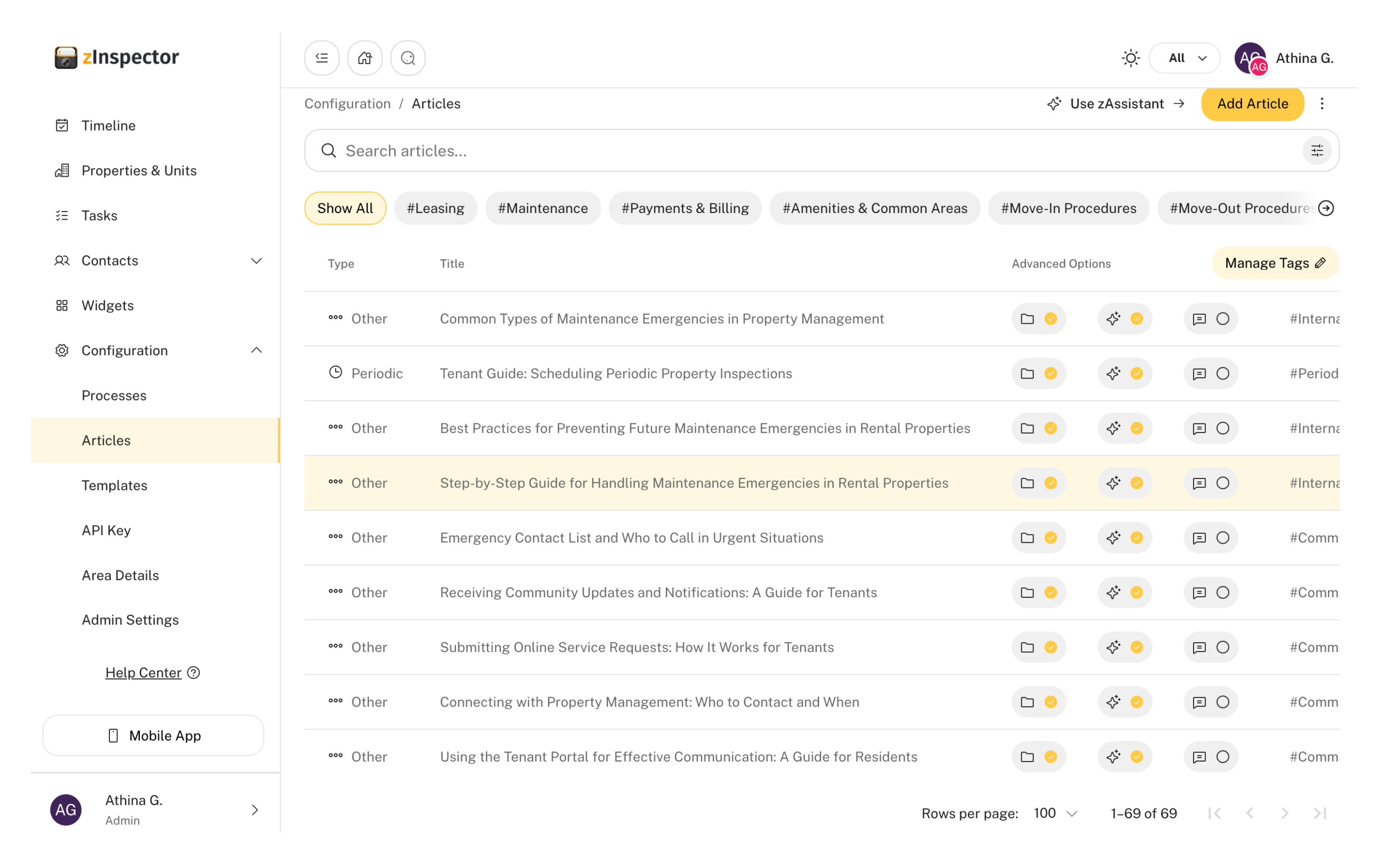Image resolution: width=1392 pixels, height=868 pixels.
Task: Go to the first page of results
Action: (x=1215, y=814)
